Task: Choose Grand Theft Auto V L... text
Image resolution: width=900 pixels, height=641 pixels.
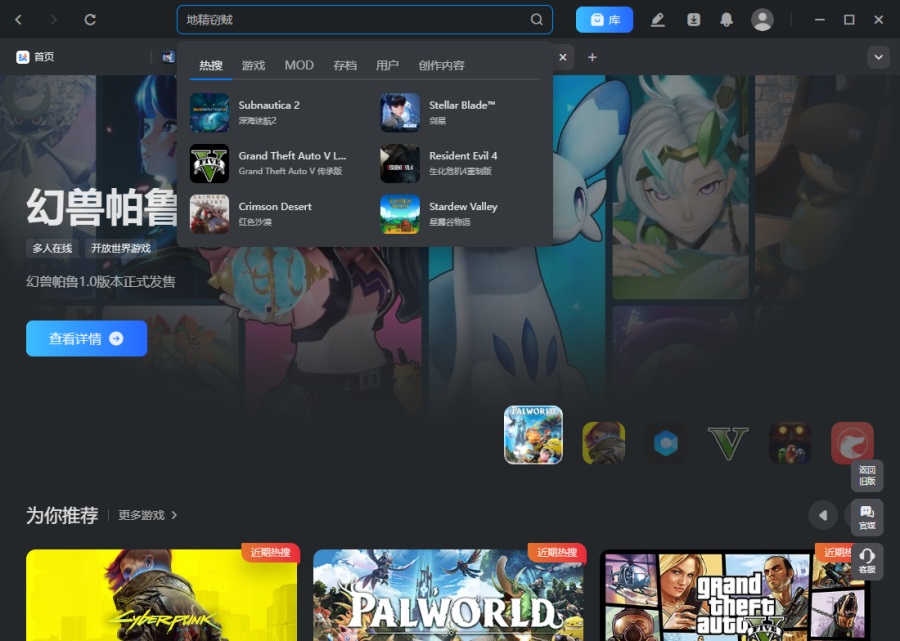Action: pyautogui.click(x=292, y=156)
